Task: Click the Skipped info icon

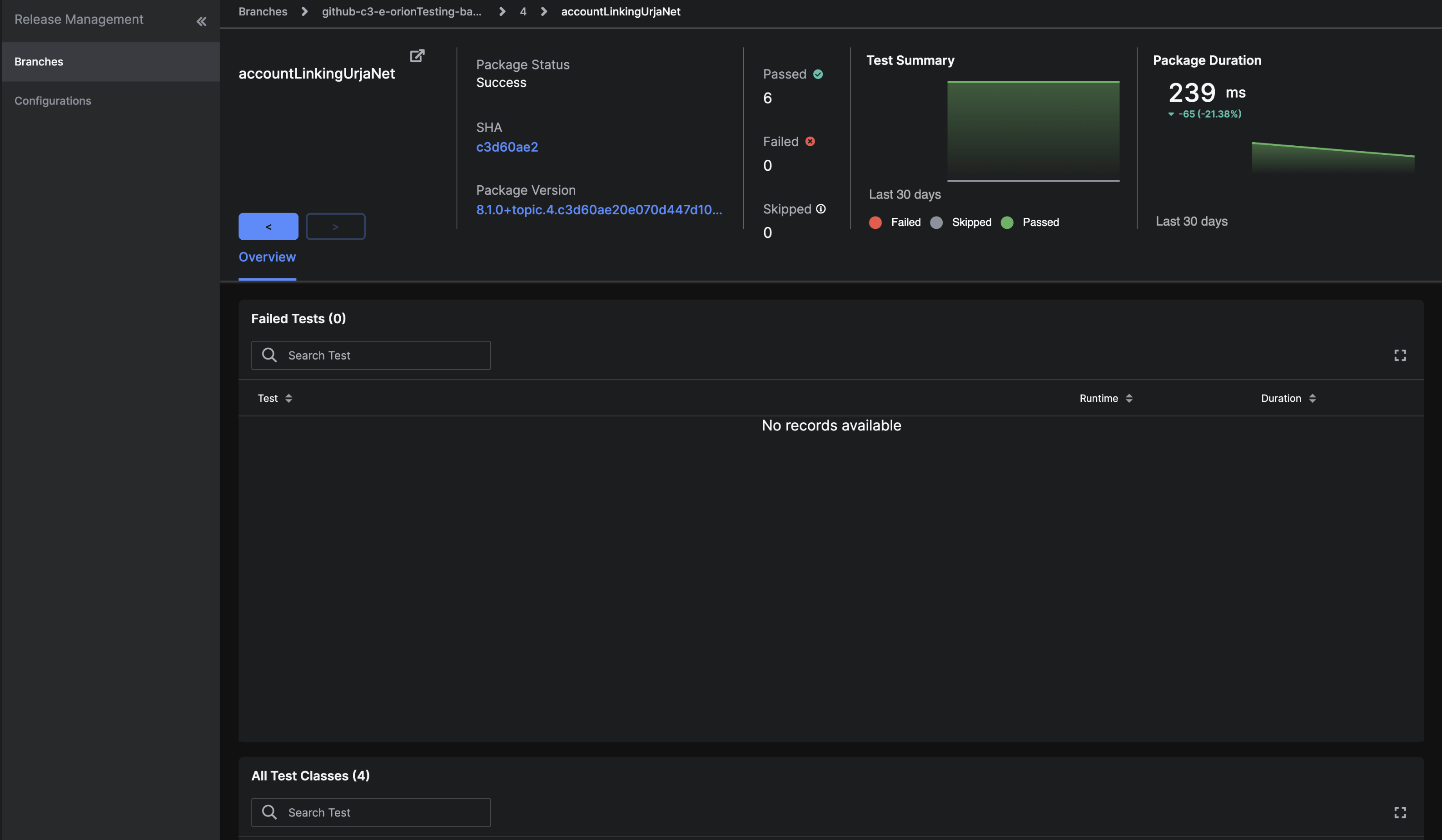Action: [x=820, y=209]
